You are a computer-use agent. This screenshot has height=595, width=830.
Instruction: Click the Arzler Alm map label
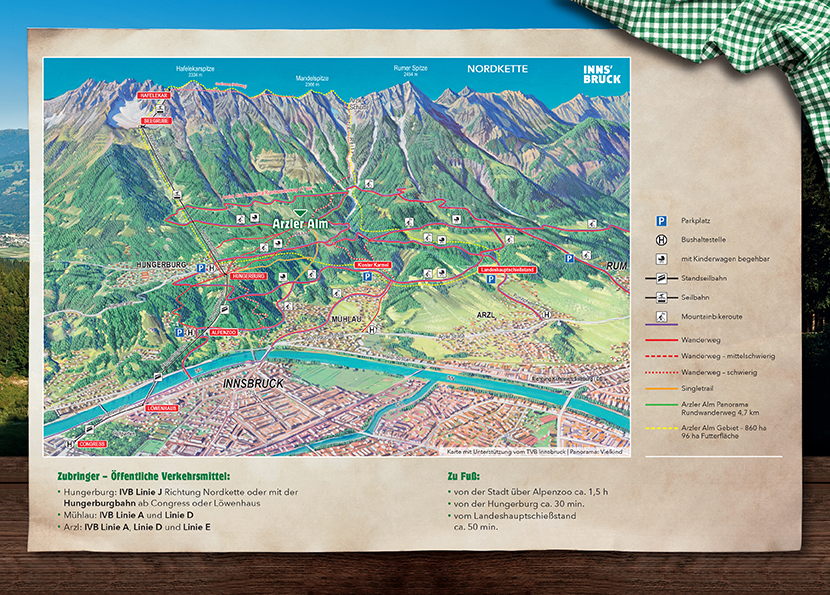click(x=300, y=224)
